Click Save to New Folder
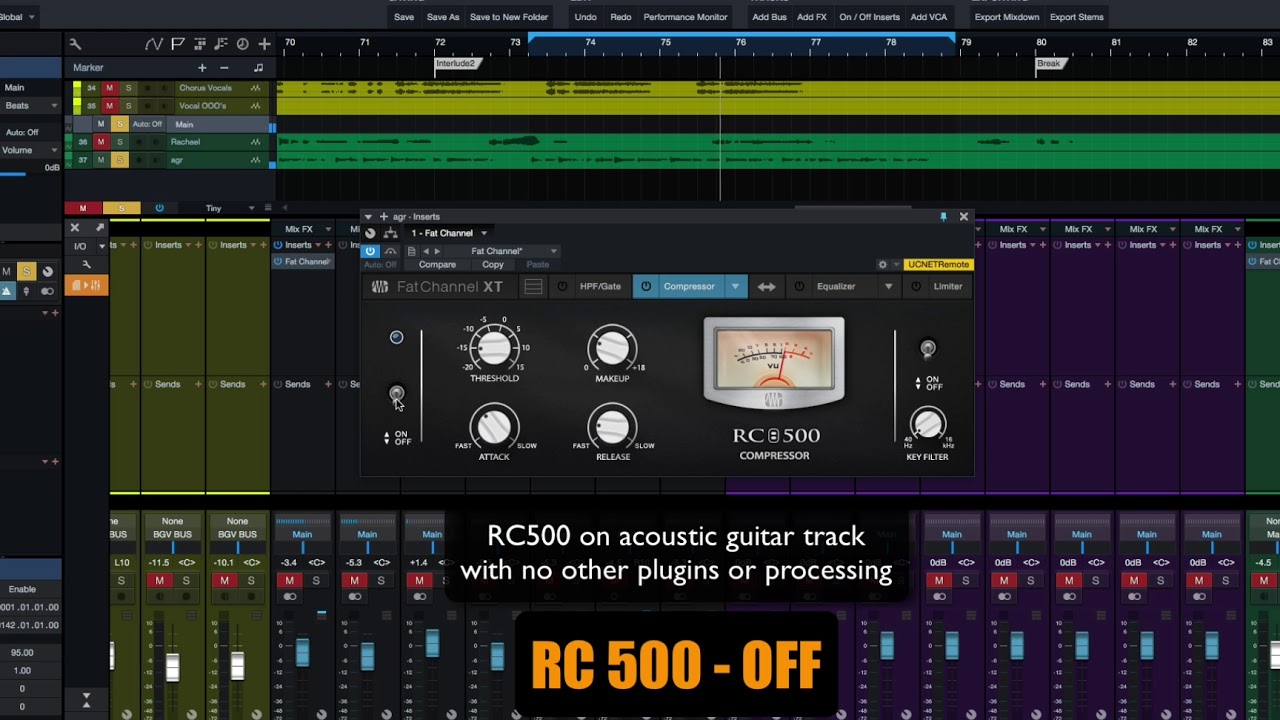Screen dimensions: 1280x720 [509, 17]
